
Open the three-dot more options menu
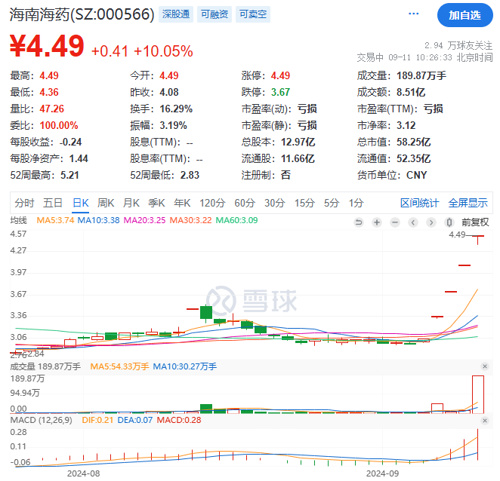(413, 14)
